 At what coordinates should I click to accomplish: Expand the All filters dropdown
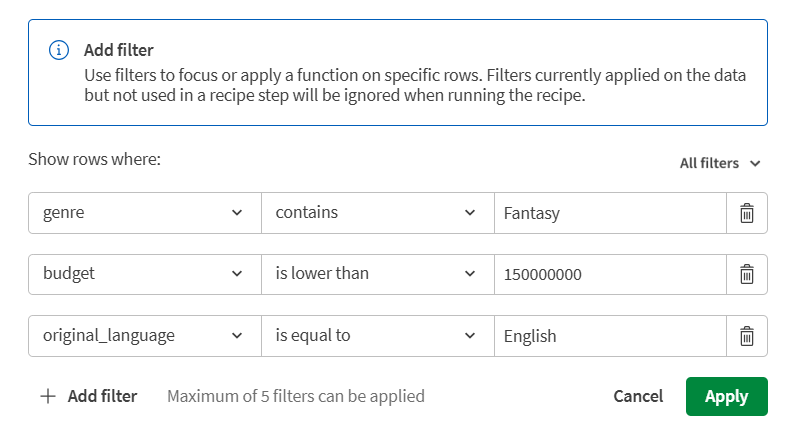point(720,163)
